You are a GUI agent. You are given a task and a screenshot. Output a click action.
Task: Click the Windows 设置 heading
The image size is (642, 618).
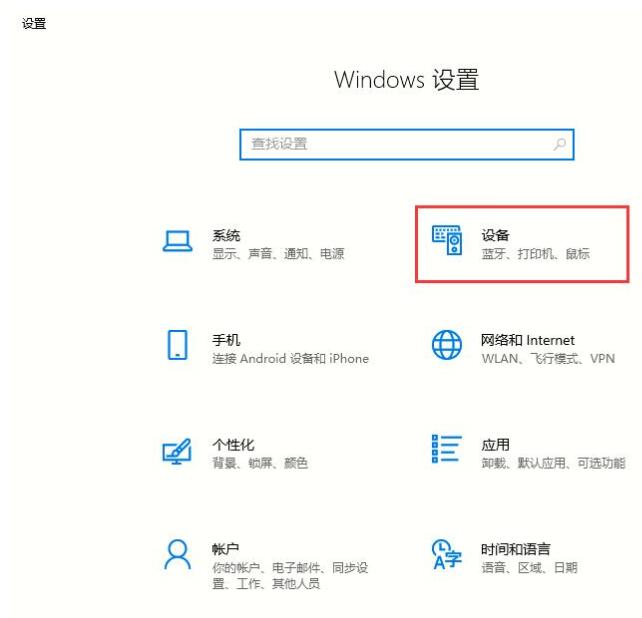[407, 80]
